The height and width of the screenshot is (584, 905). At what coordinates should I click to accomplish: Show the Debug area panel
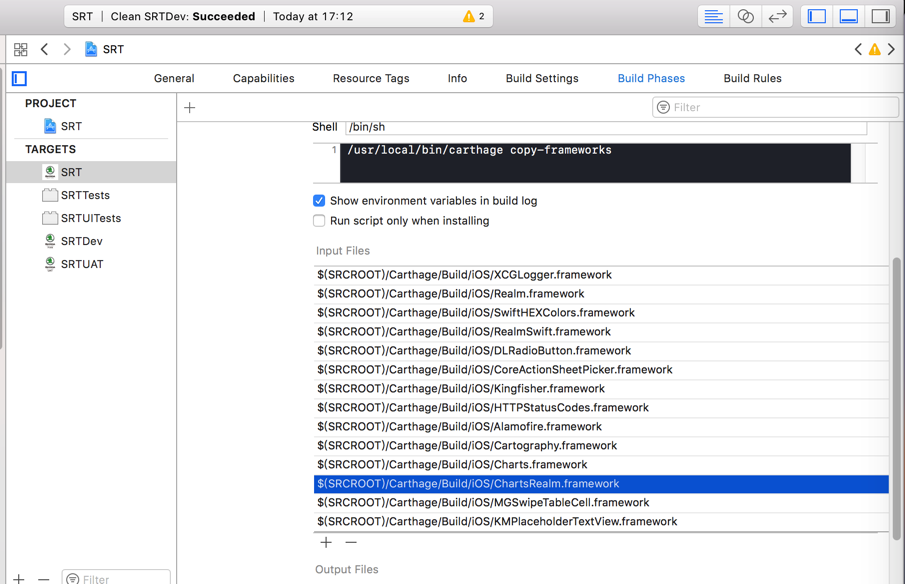pos(848,16)
